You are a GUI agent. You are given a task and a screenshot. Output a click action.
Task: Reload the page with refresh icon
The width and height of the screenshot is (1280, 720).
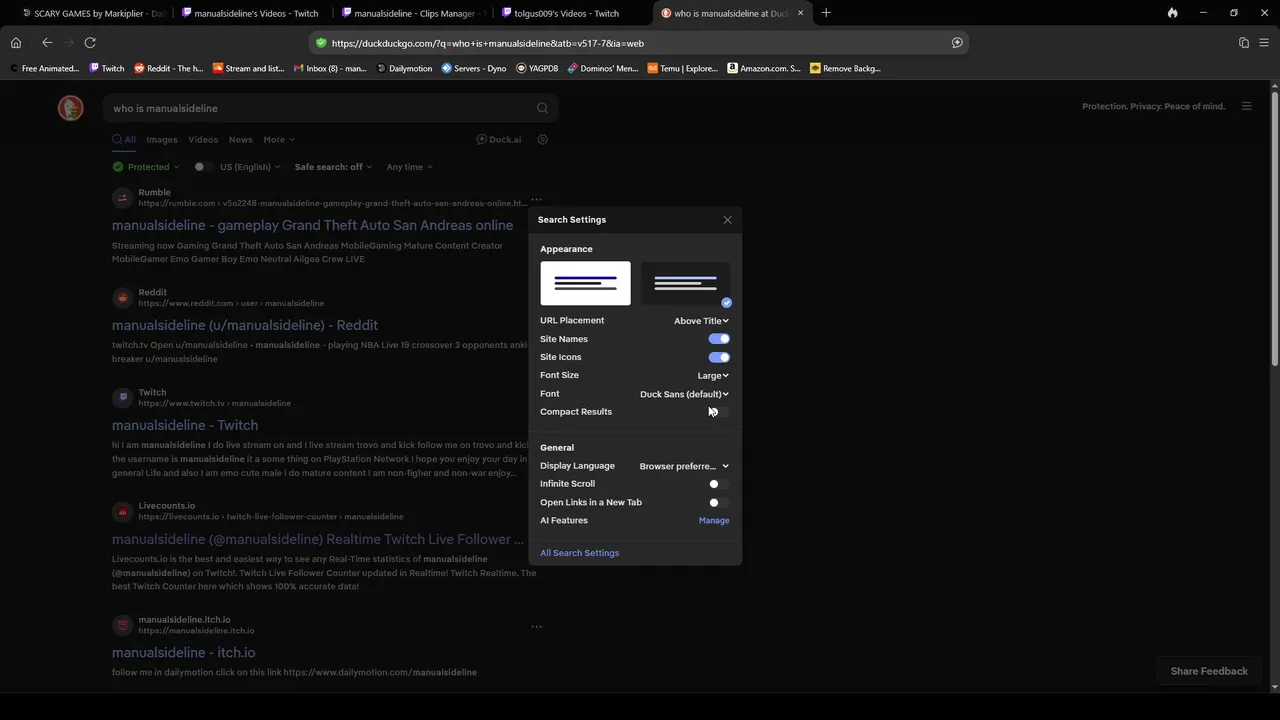[x=90, y=43]
